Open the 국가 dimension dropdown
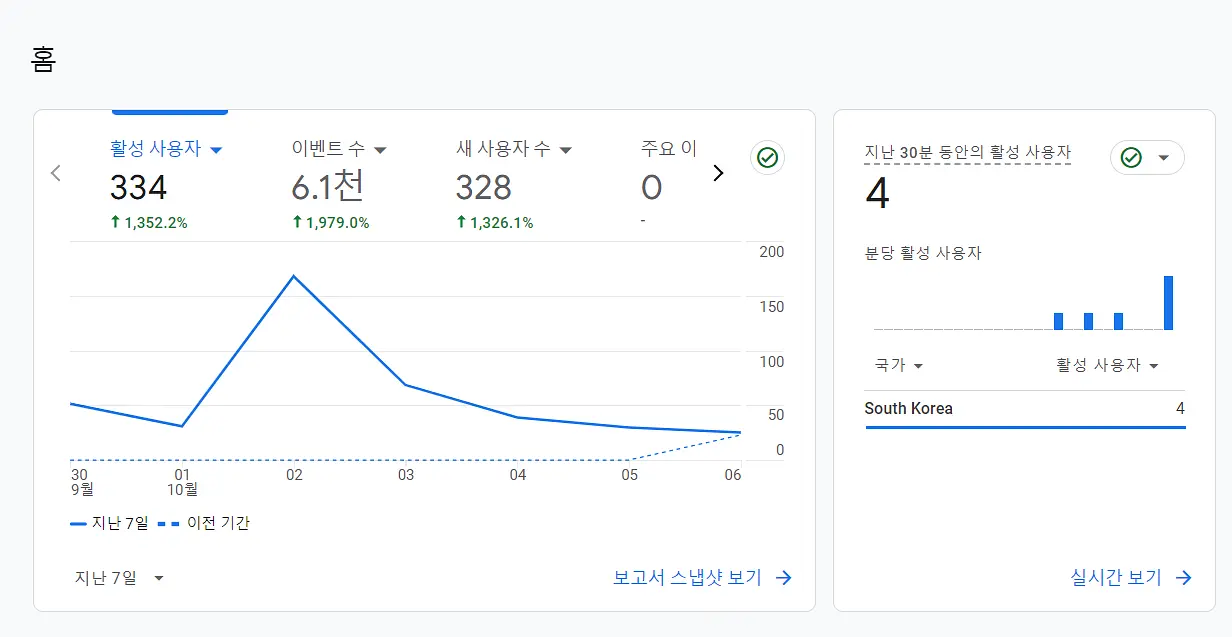 pyautogui.click(x=898, y=365)
